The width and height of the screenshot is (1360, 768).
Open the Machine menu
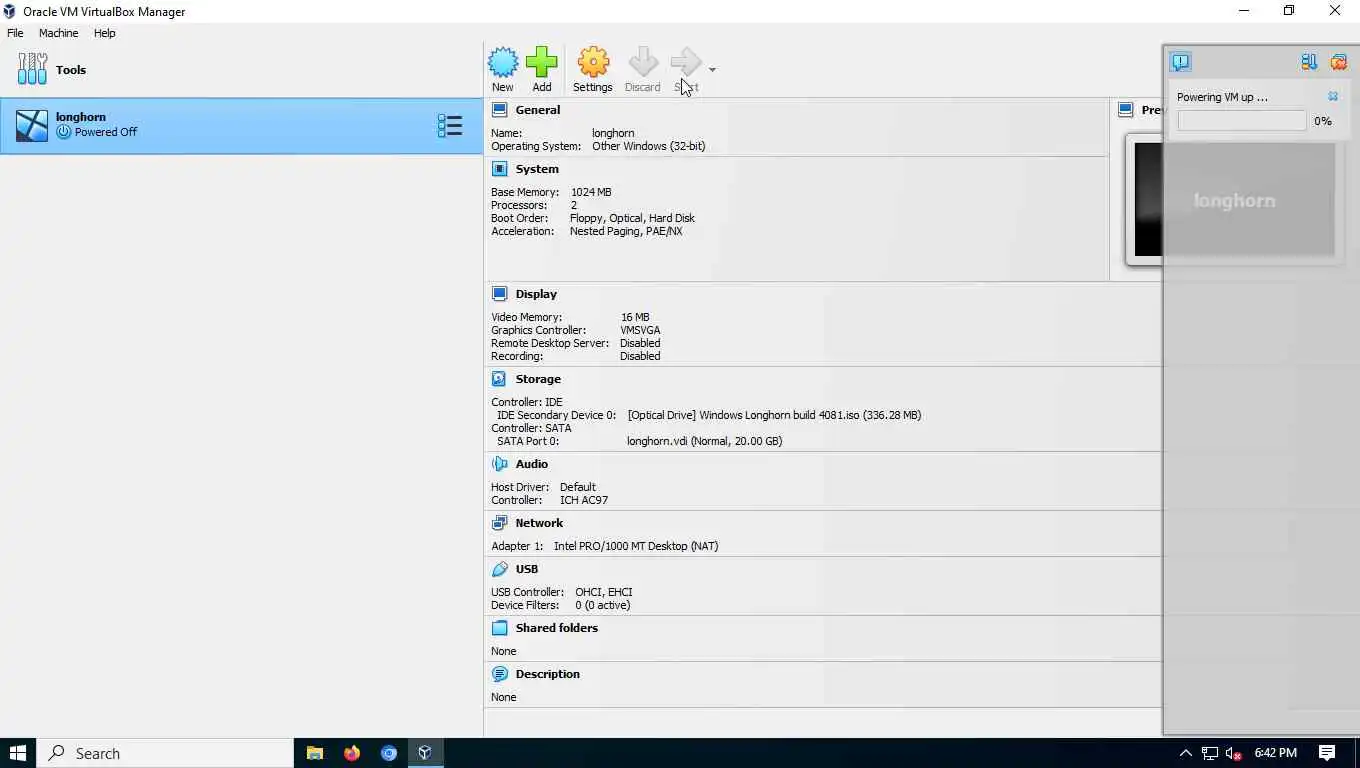(59, 33)
